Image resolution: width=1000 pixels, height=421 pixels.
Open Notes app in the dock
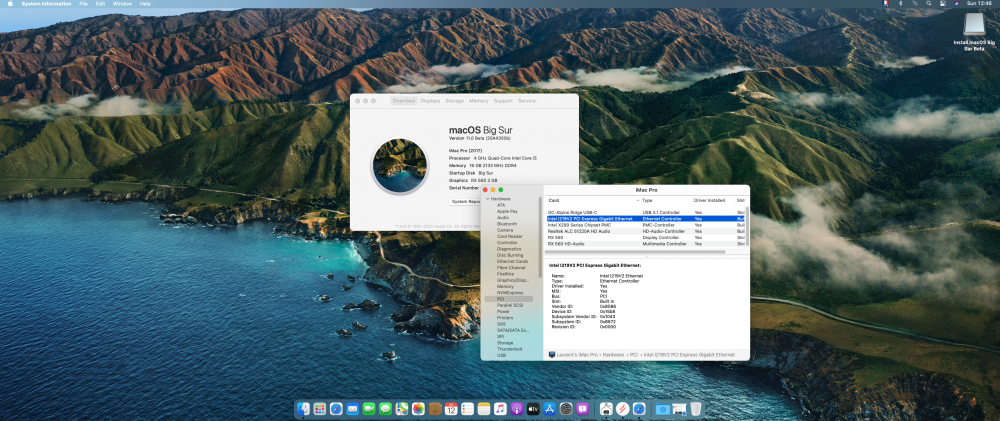click(x=484, y=409)
